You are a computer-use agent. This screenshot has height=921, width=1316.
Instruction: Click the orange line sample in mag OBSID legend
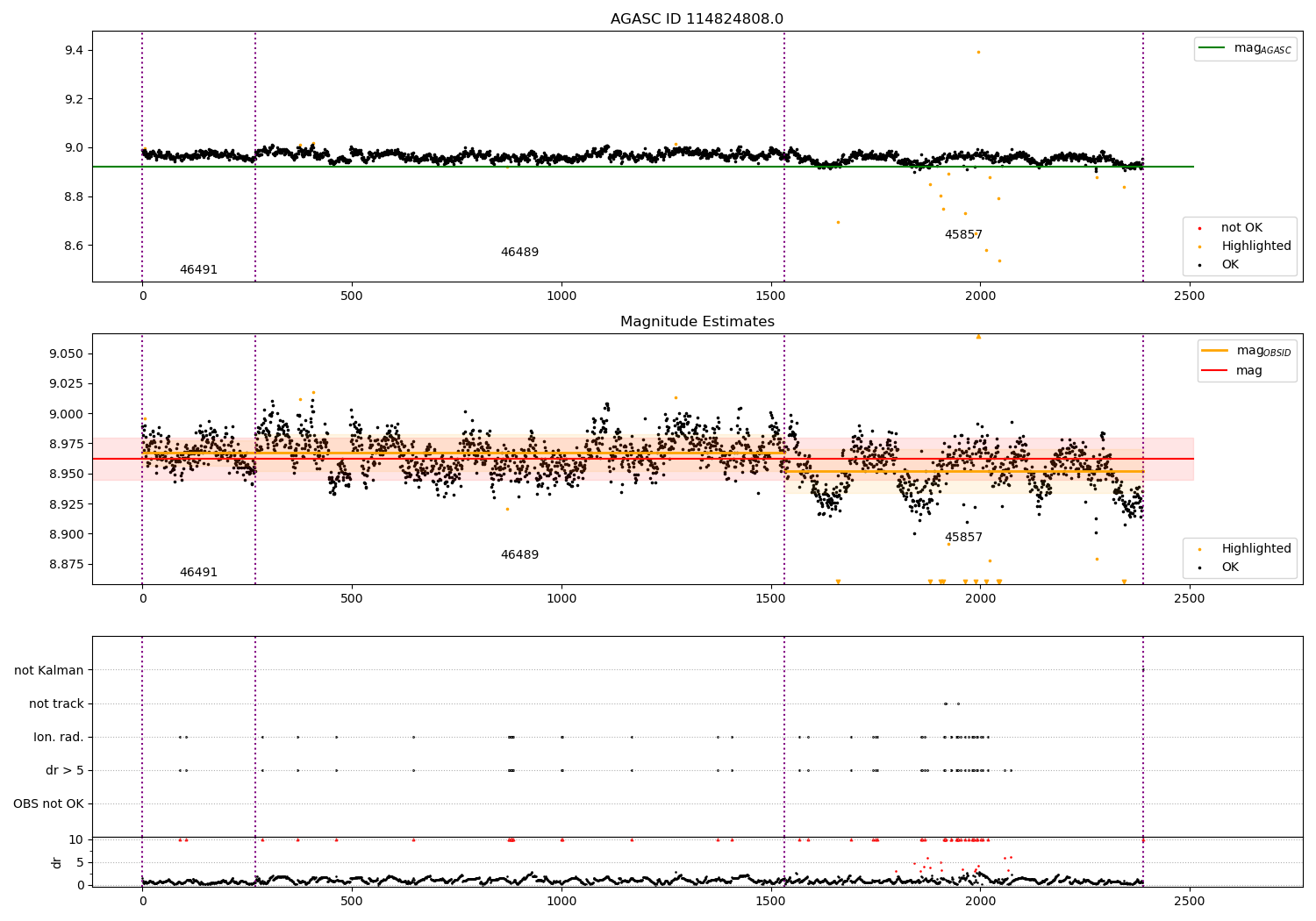pyautogui.click(x=1216, y=351)
